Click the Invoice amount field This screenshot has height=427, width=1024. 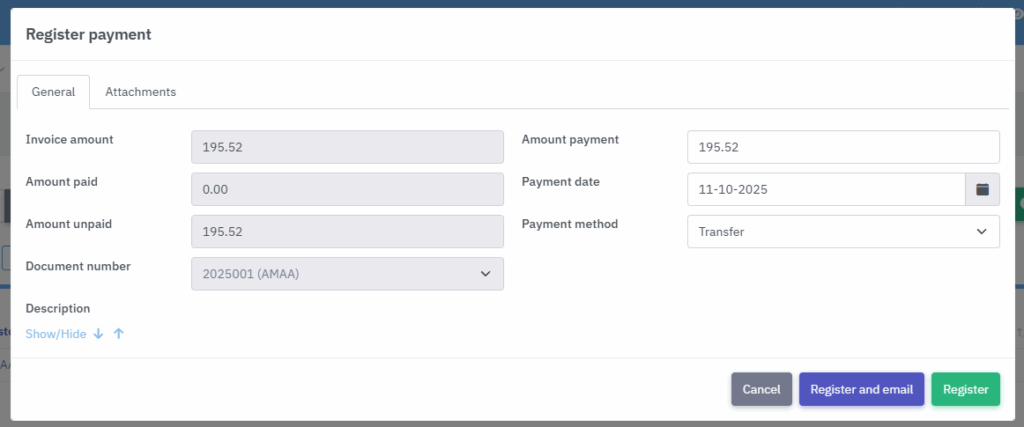point(347,147)
